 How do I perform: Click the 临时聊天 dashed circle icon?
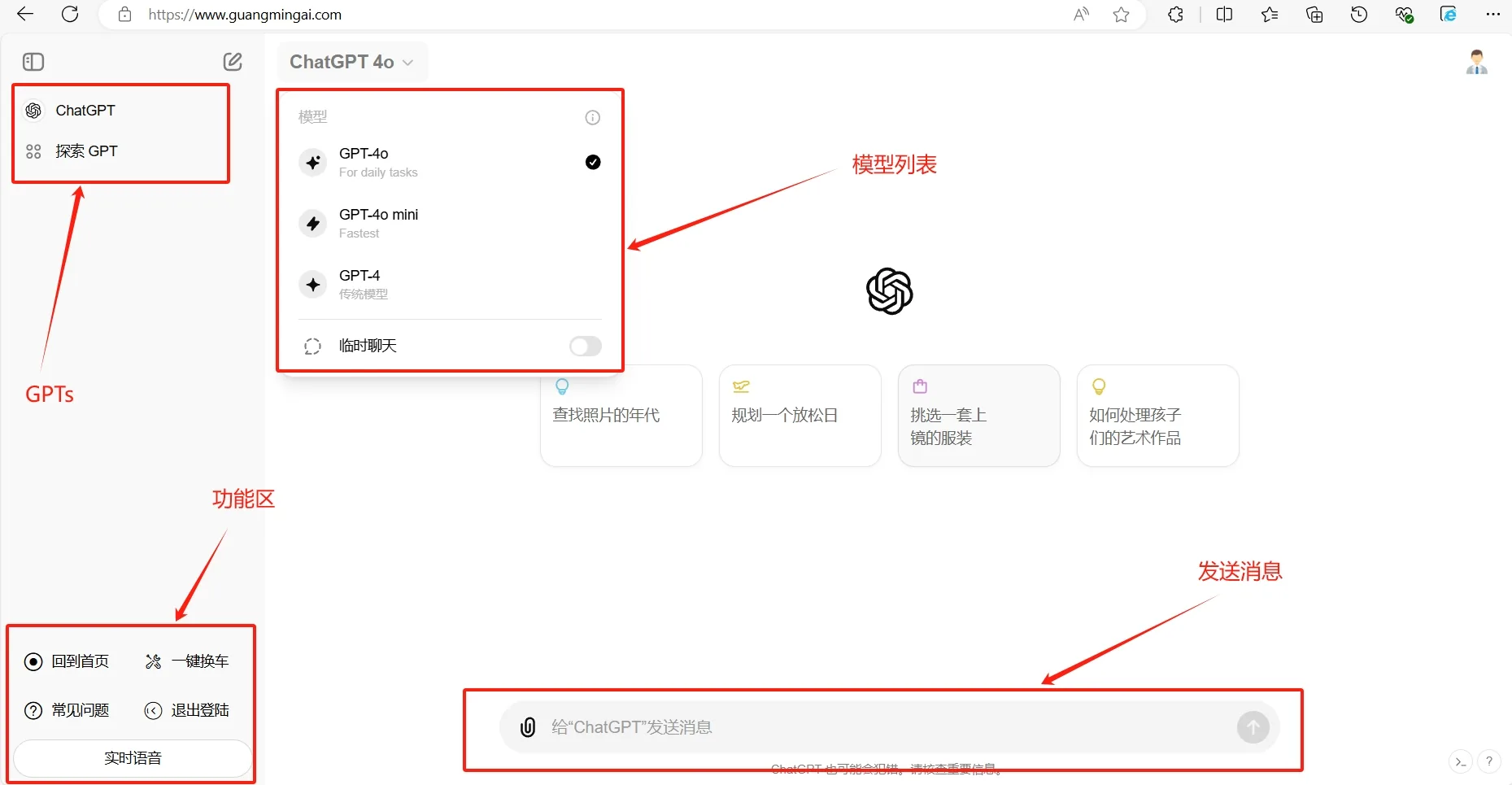click(312, 347)
